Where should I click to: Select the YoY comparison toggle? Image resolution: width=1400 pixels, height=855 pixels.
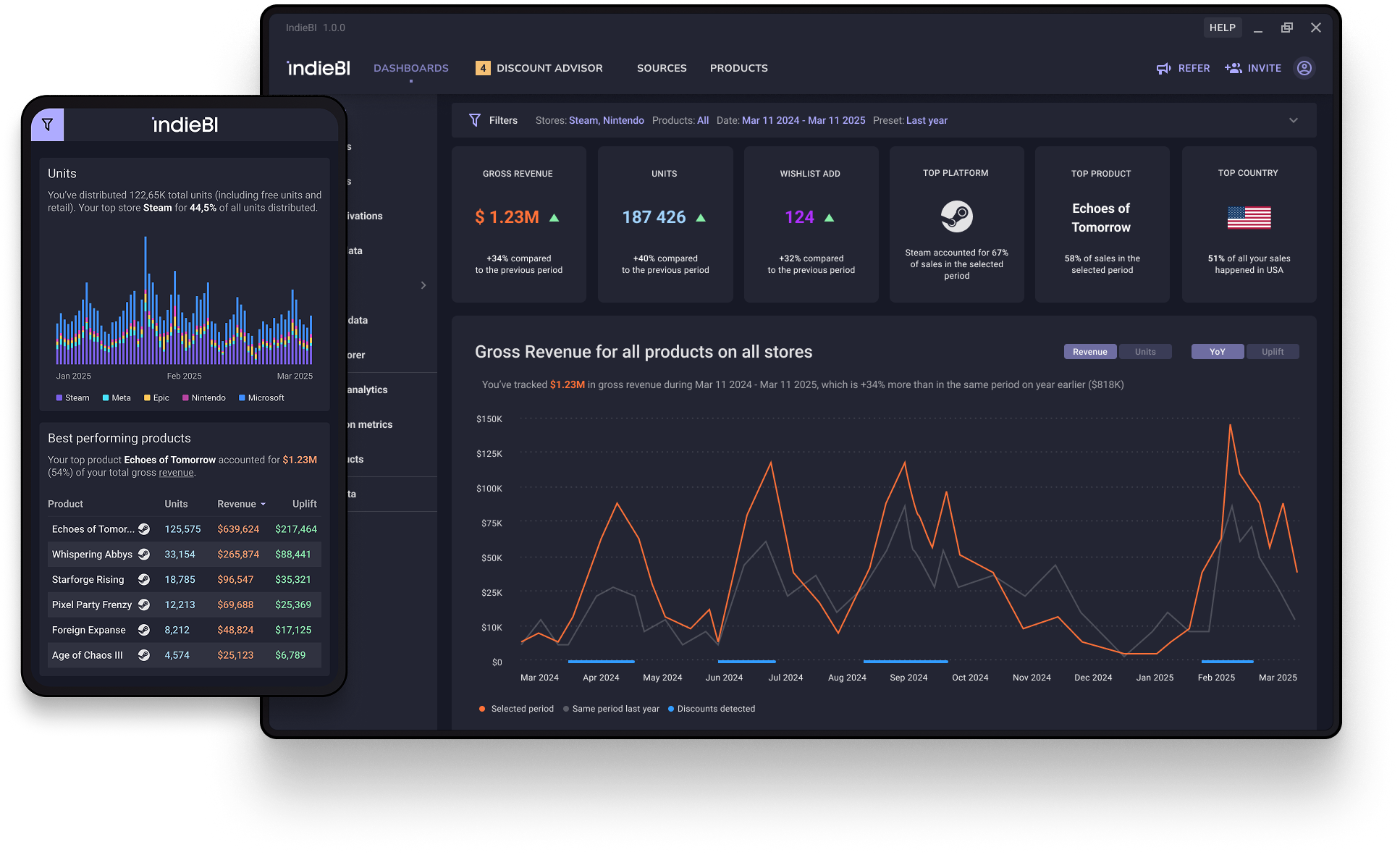[1217, 352]
